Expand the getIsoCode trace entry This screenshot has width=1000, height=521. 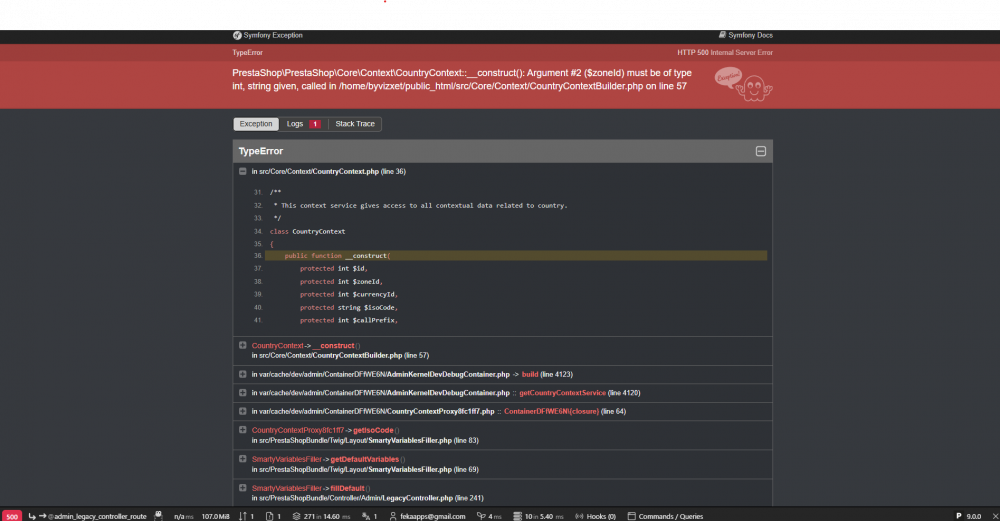pos(242,430)
